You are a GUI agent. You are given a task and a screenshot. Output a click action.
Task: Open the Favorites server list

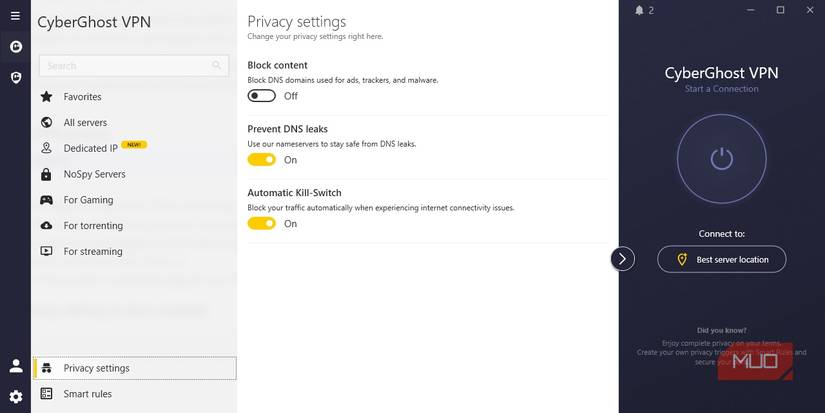click(x=82, y=97)
